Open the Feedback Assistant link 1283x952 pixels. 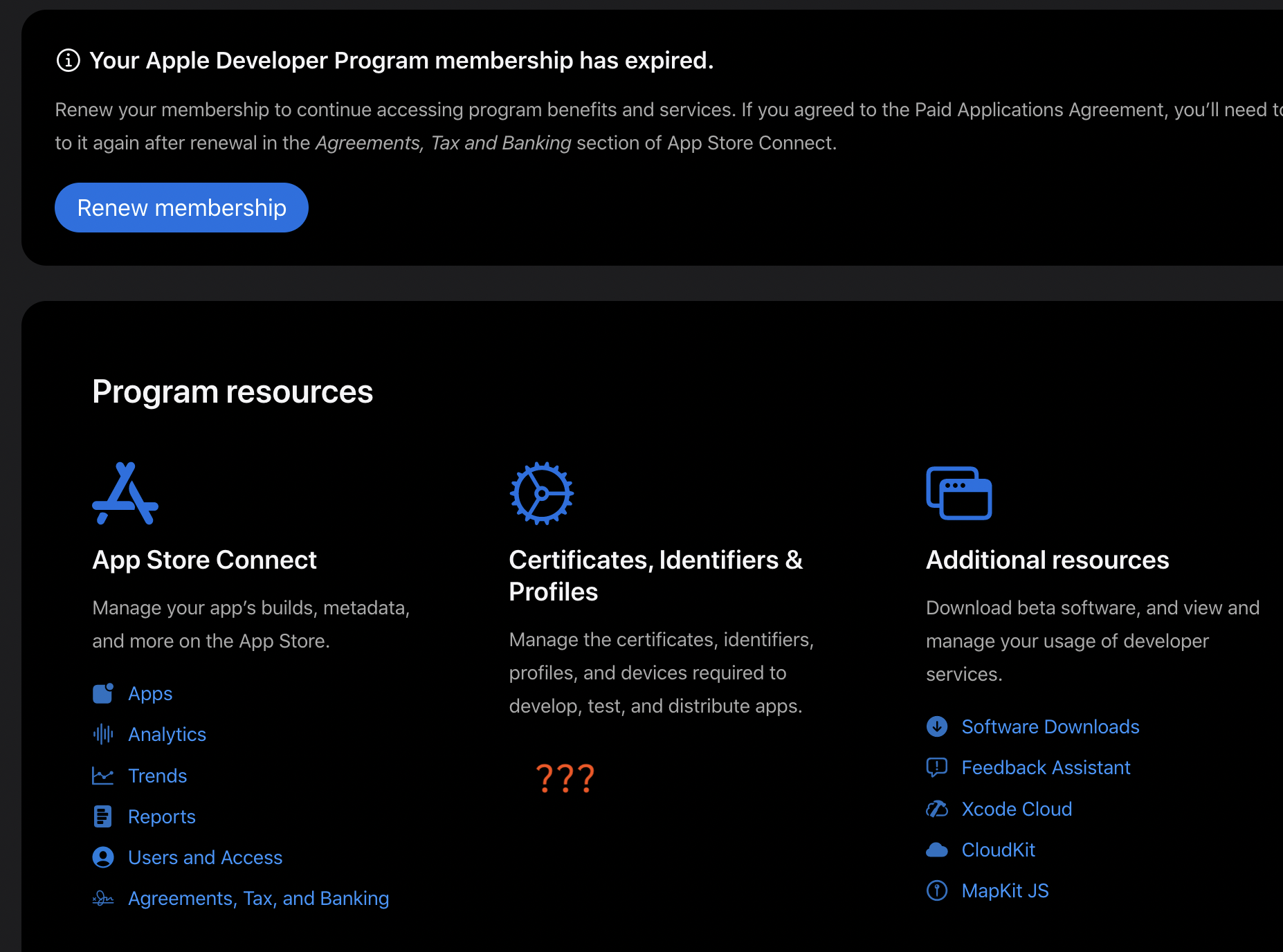(1046, 767)
